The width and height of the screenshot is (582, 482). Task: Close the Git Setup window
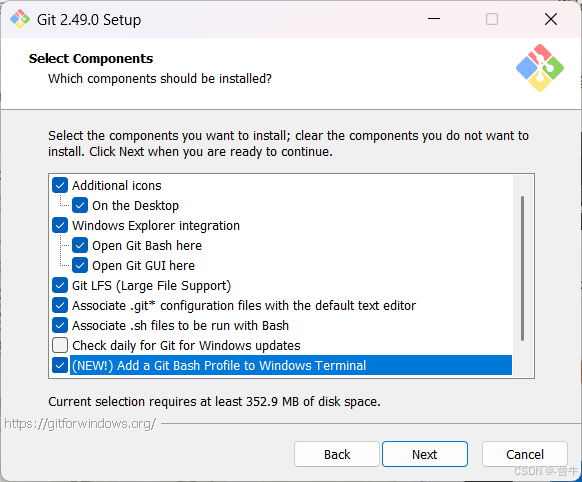[551, 19]
